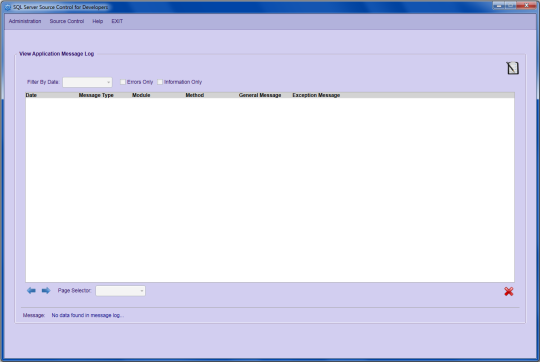Click the notepad log icon

(x=512, y=68)
